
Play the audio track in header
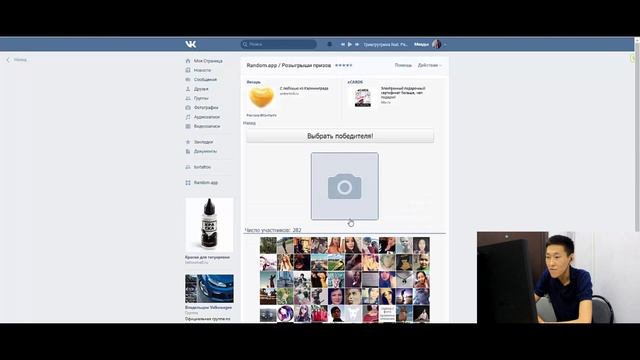(x=350, y=44)
